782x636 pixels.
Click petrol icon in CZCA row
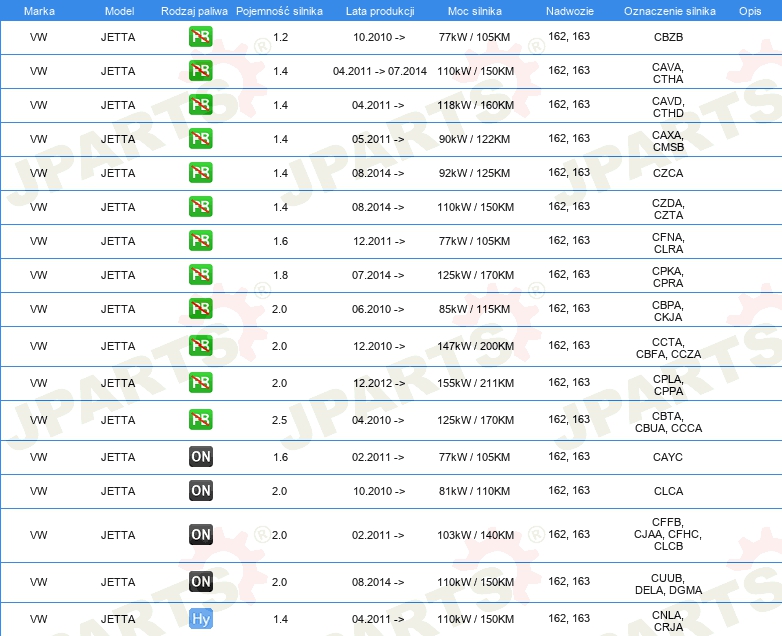pos(200,173)
